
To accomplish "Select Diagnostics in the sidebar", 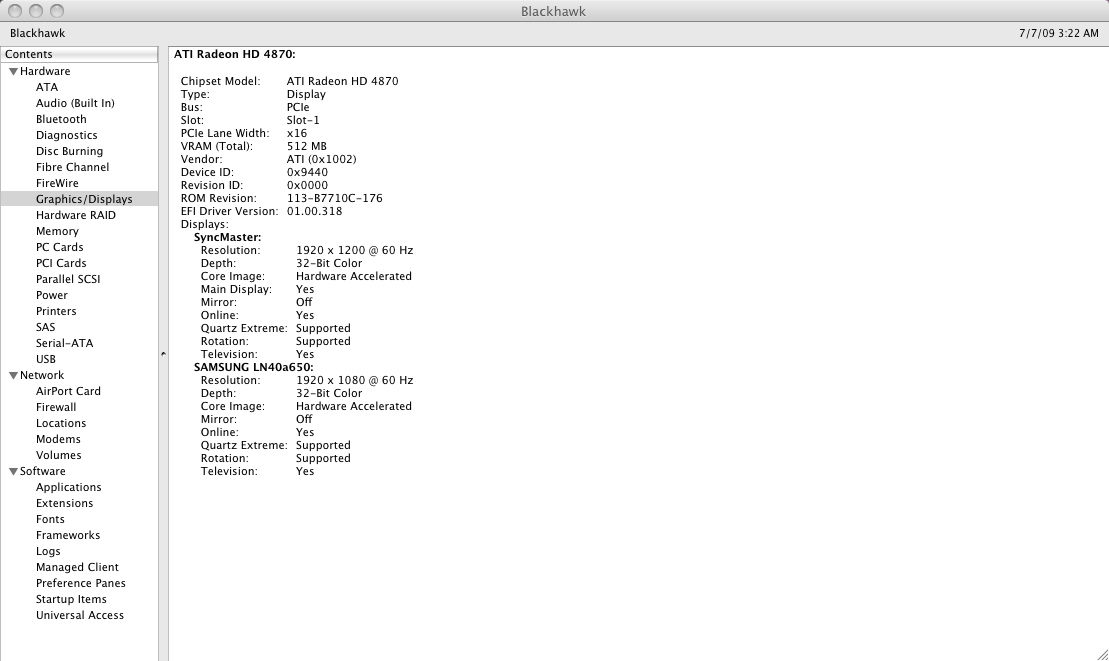I will coord(66,135).
